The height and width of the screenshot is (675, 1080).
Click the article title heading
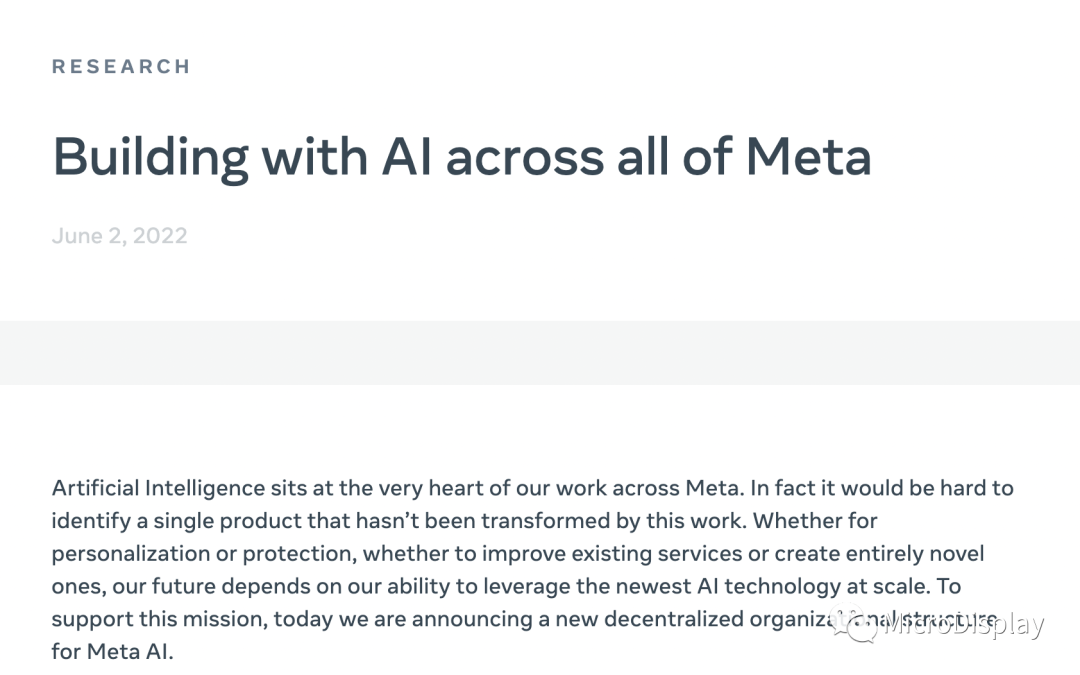461,157
